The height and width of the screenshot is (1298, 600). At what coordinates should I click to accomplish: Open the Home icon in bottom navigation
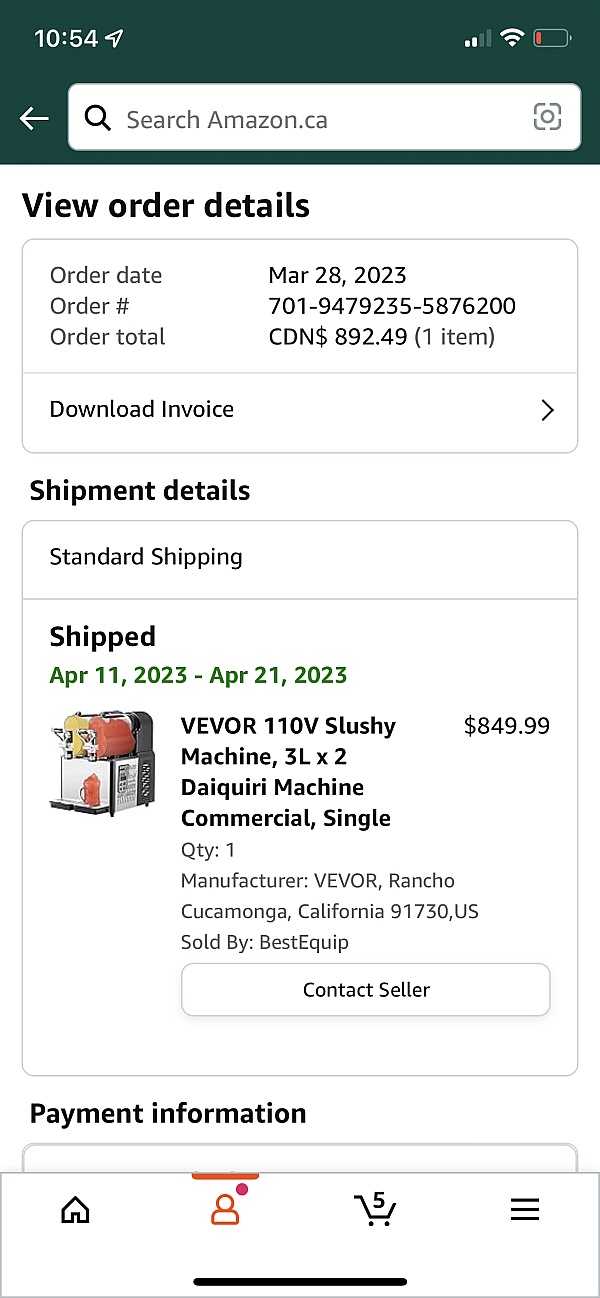point(75,1210)
